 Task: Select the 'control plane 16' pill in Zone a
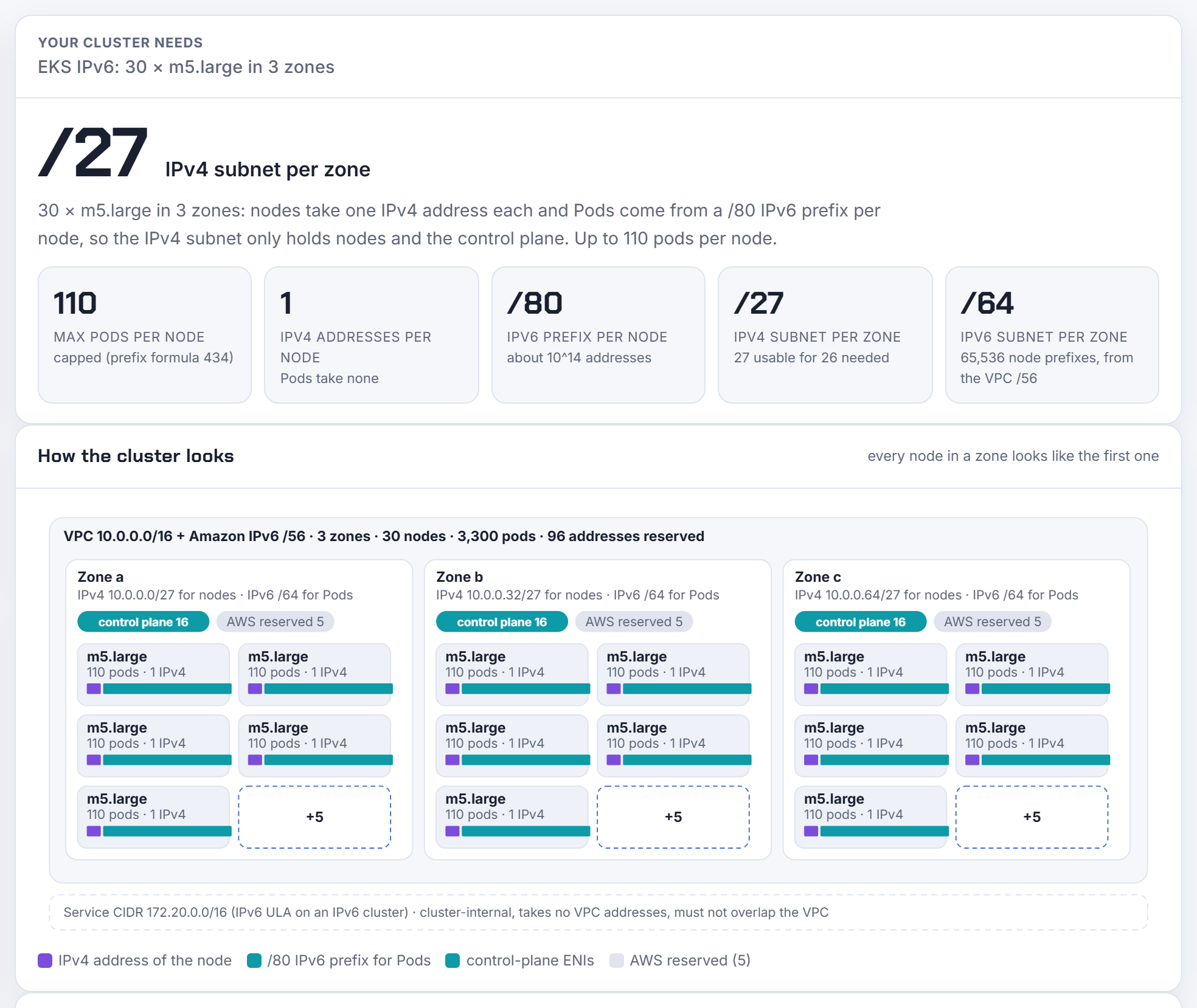click(x=144, y=621)
